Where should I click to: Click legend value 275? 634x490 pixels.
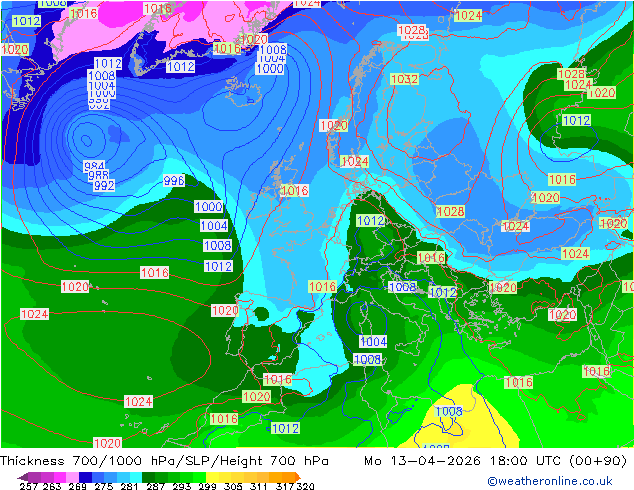[x=103, y=486]
